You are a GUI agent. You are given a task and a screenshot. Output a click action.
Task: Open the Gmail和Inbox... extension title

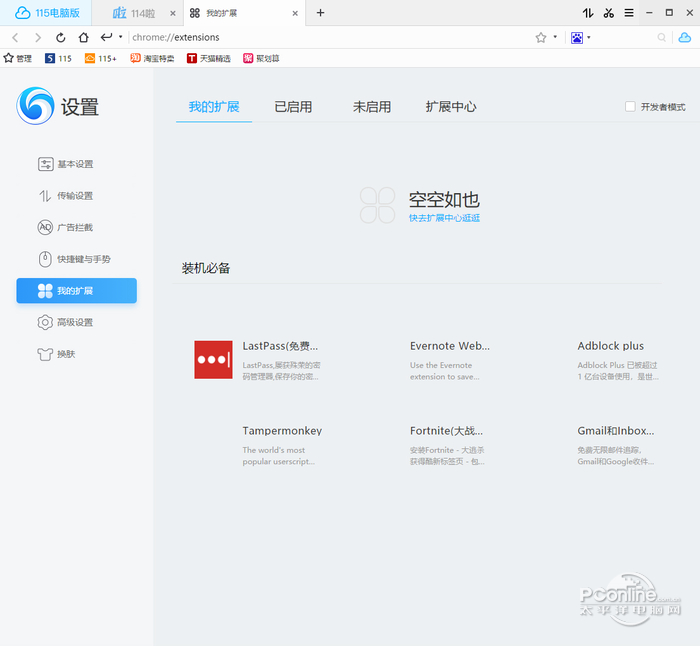click(616, 431)
